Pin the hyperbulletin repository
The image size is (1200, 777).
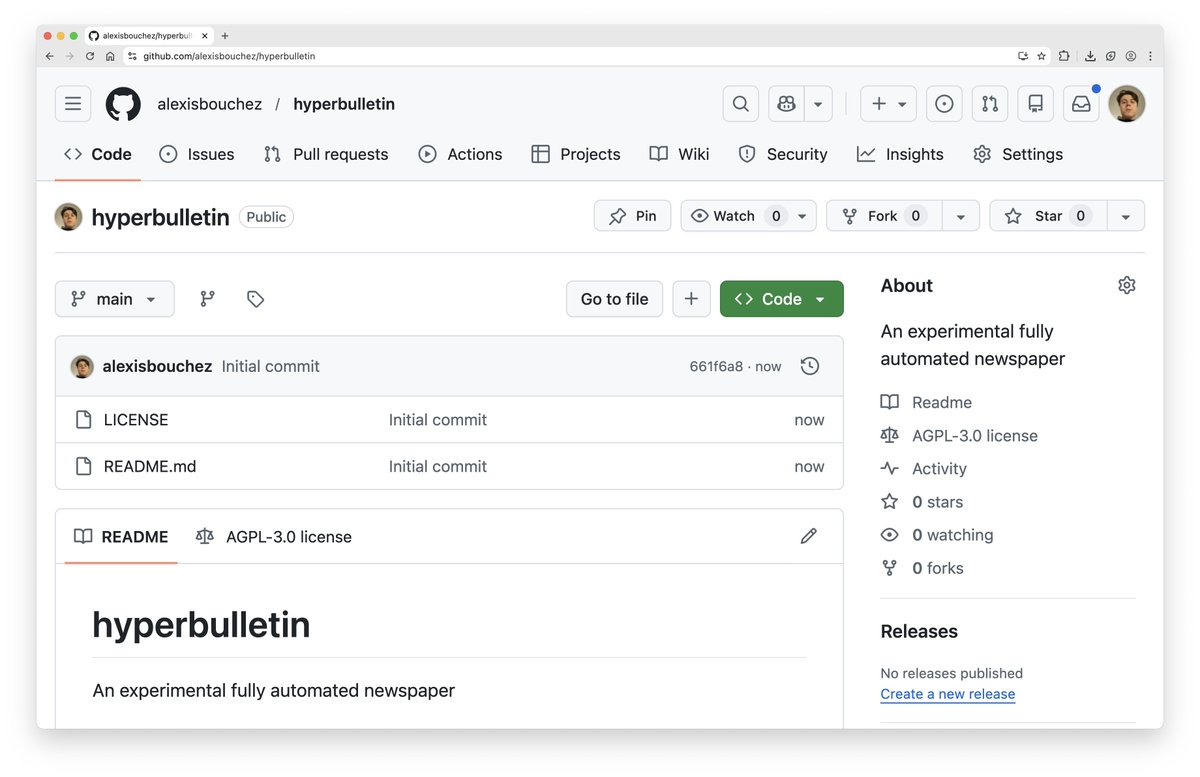pos(633,216)
